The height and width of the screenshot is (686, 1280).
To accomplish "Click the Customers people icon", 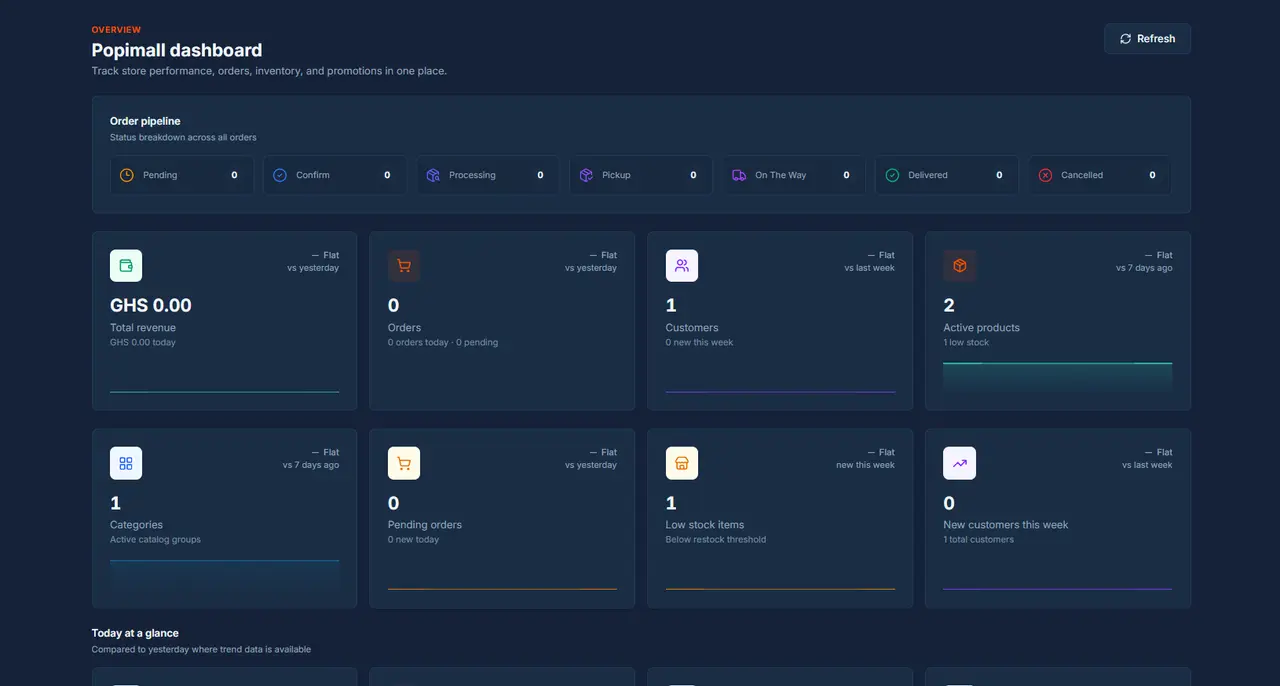I will click(x=682, y=266).
